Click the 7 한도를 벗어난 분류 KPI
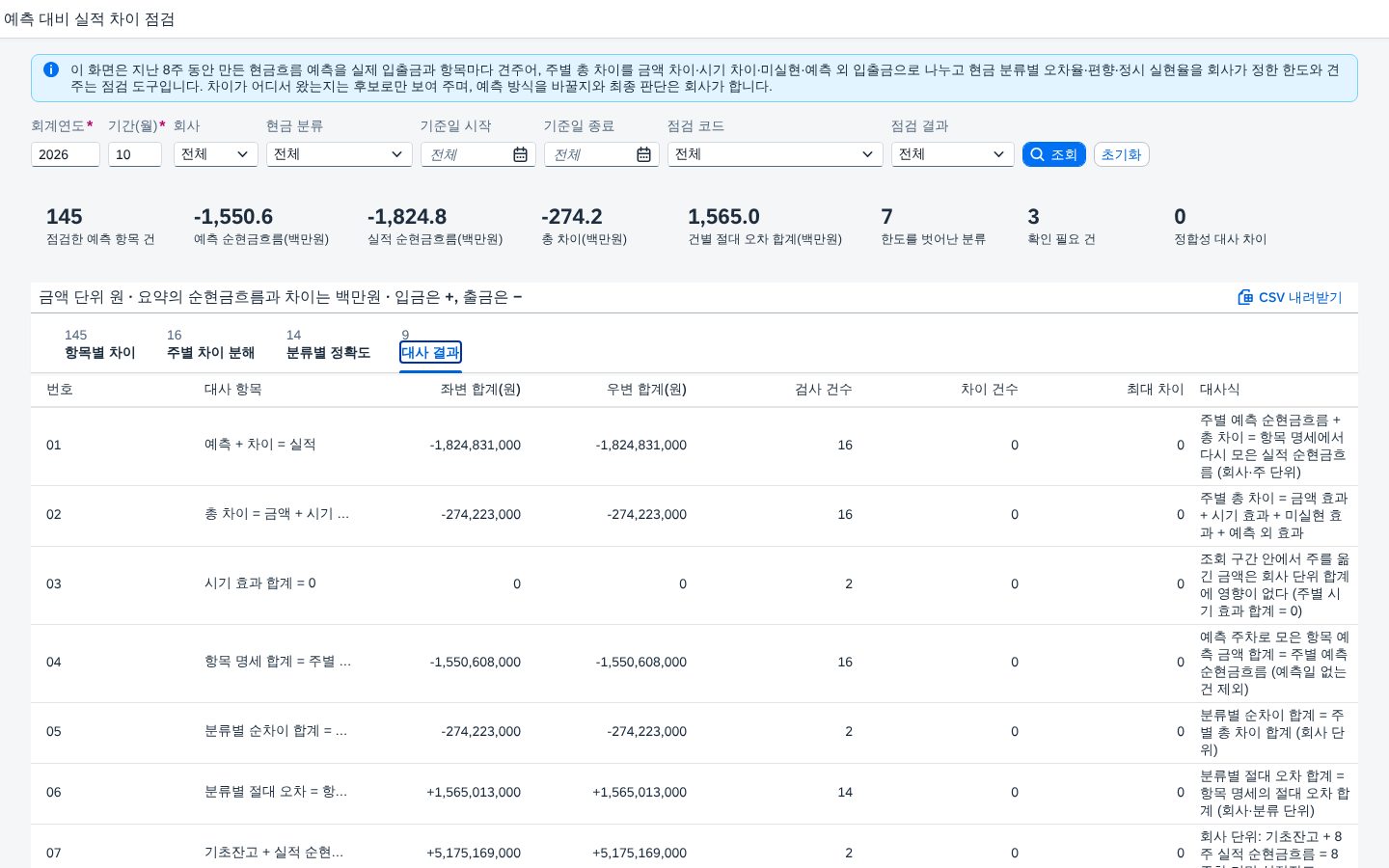 (933, 226)
